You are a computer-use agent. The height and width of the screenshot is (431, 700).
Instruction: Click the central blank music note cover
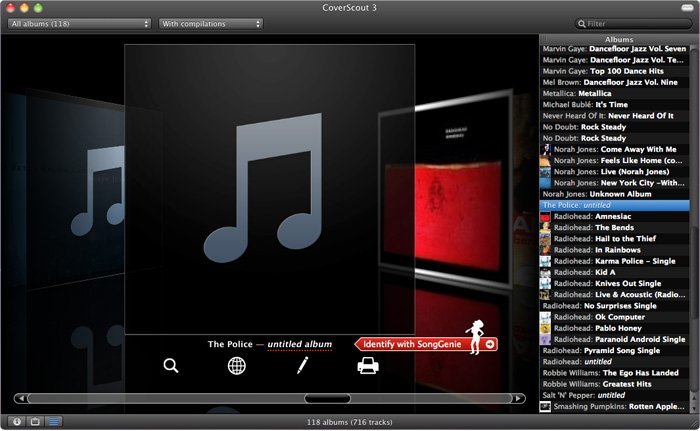270,189
